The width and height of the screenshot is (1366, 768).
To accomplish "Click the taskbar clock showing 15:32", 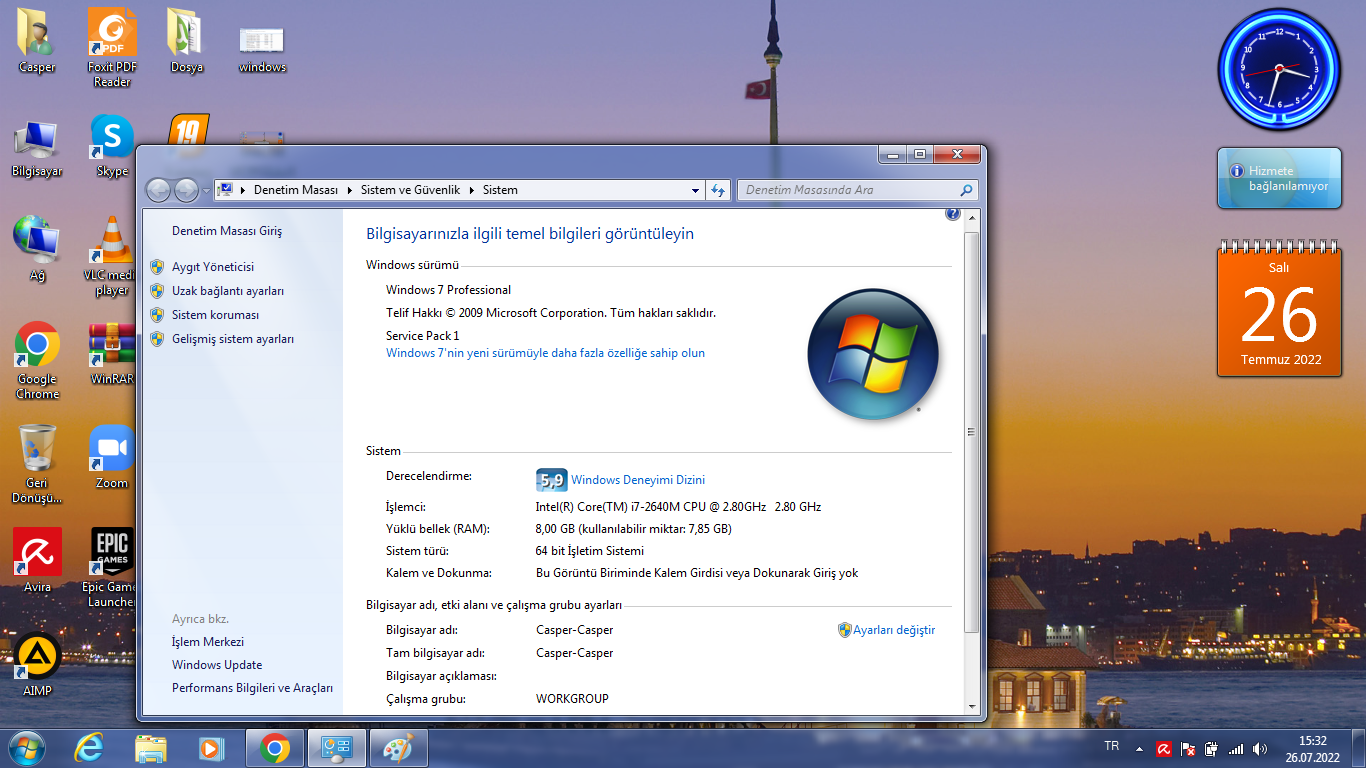I will [x=1312, y=748].
